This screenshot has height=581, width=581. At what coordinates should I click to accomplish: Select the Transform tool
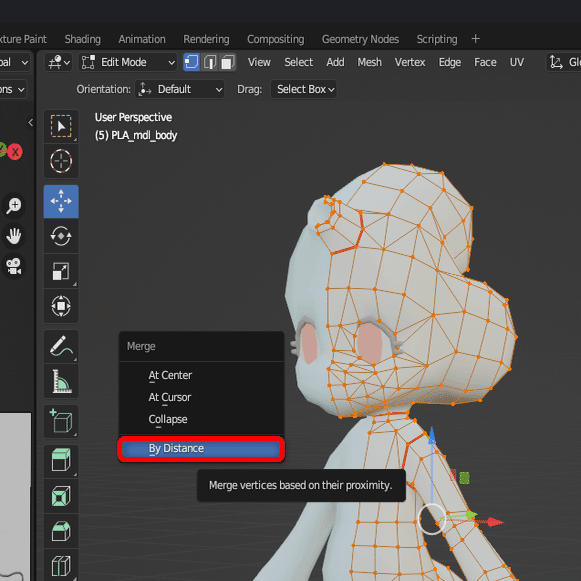click(x=61, y=306)
